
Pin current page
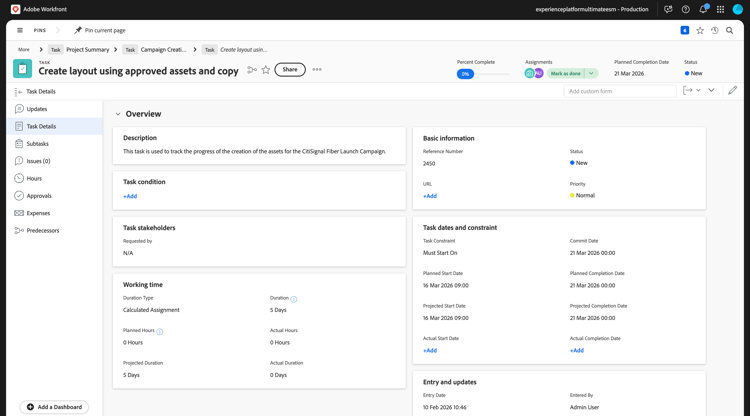click(100, 30)
